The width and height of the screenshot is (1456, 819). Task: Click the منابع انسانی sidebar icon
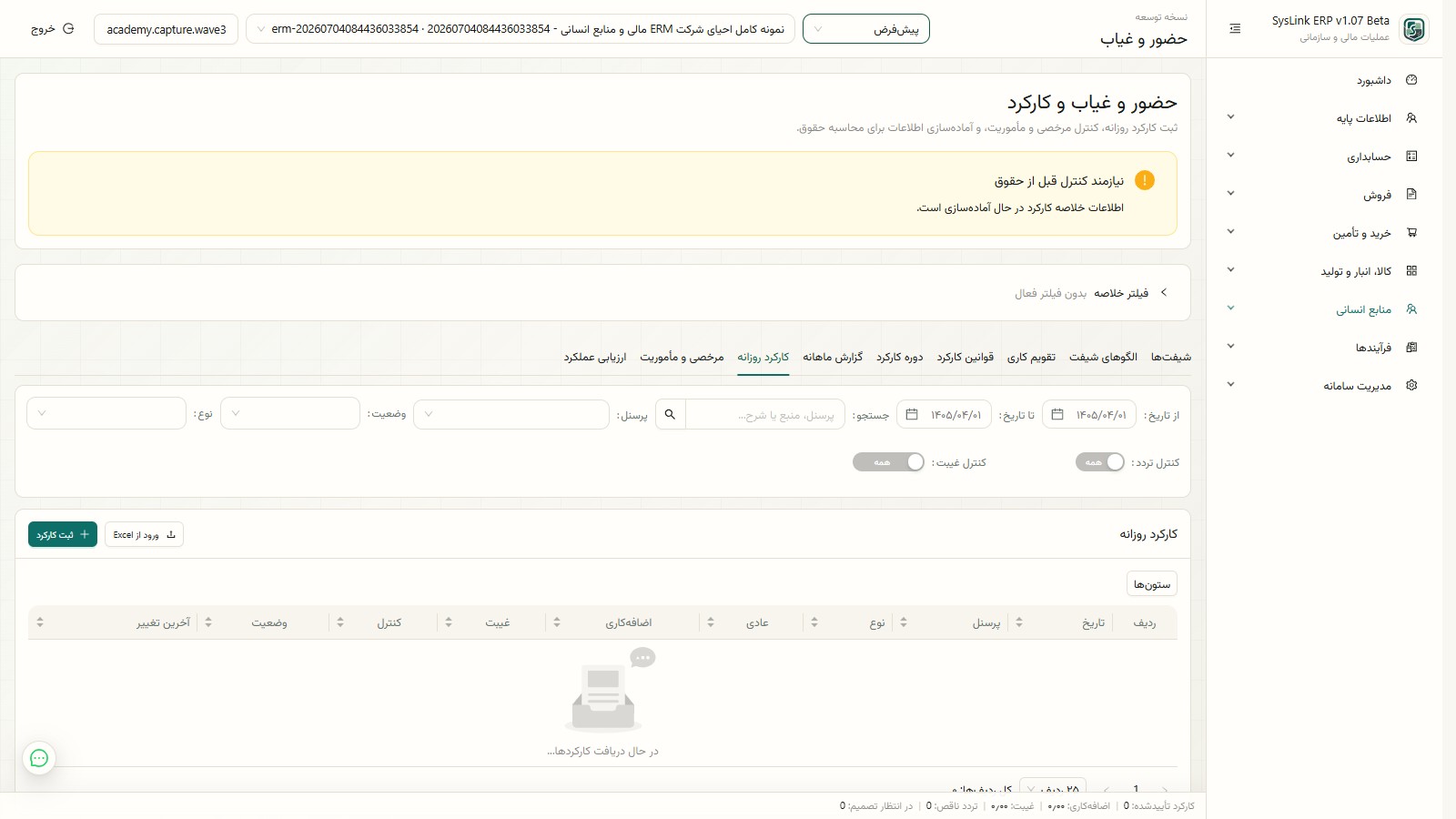click(1411, 309)
